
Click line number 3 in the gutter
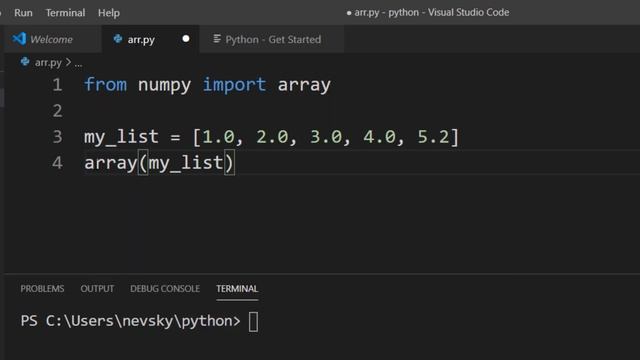tap(57, 137)
